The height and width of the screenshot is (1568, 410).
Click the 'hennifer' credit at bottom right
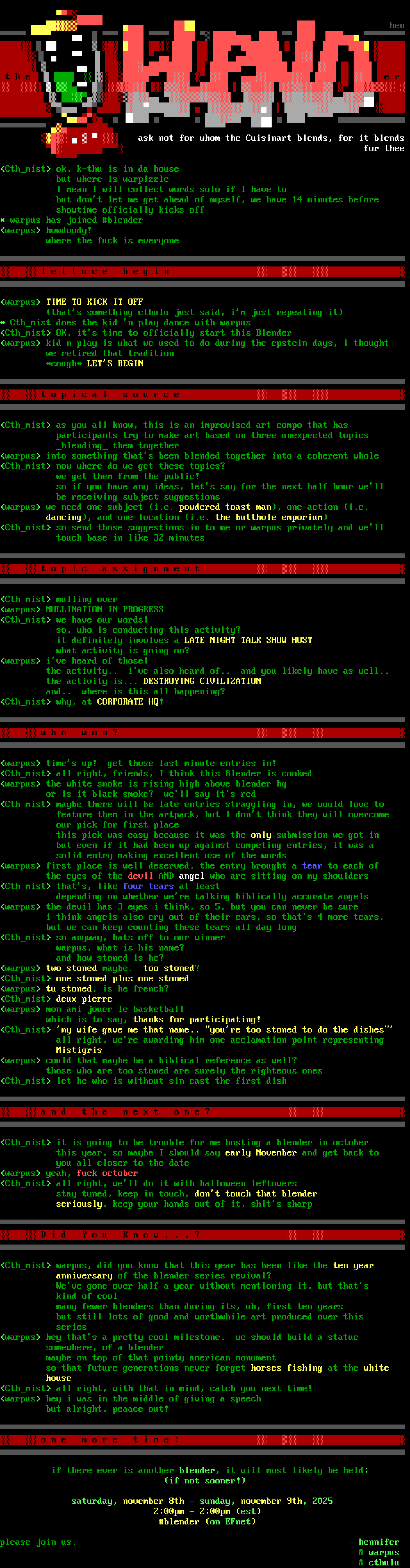coord(378,1542)
